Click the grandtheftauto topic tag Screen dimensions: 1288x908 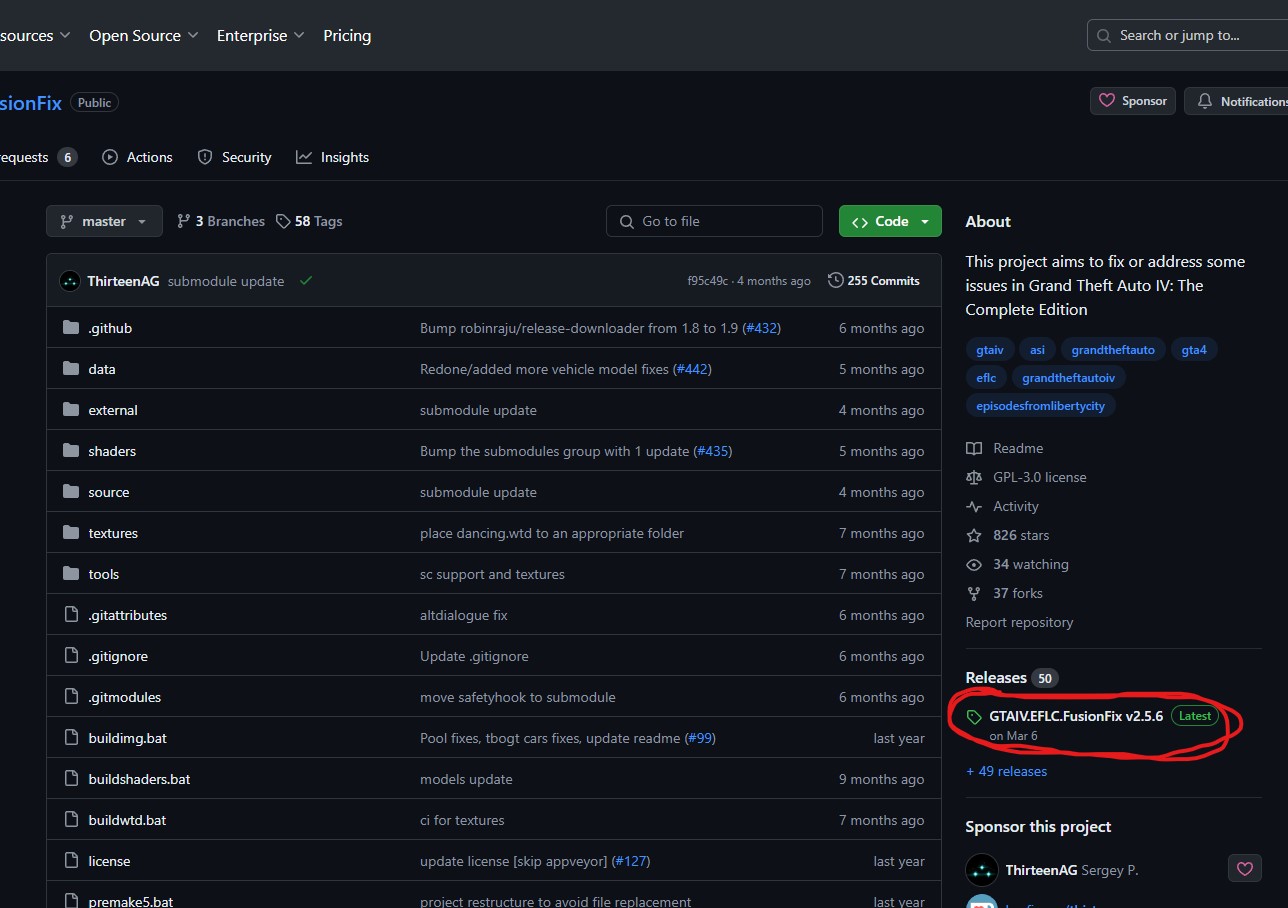pos(1113,350)
